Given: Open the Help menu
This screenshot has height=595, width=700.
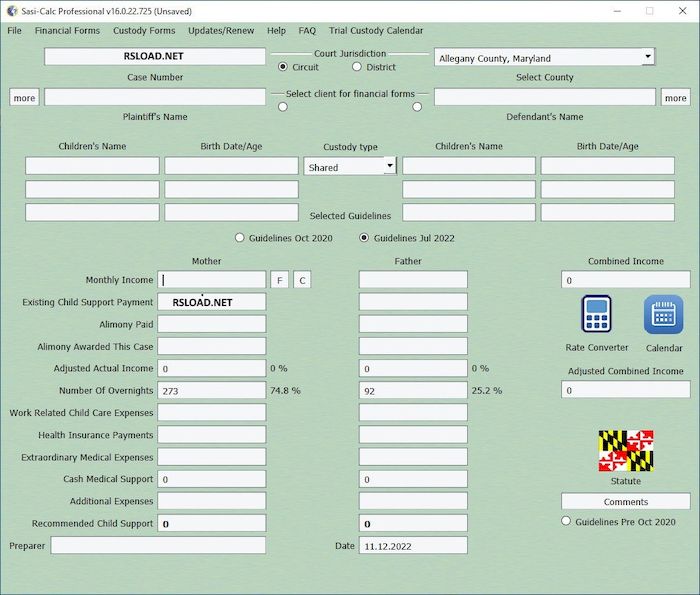Looking at the screenshot, I should 276,30.
